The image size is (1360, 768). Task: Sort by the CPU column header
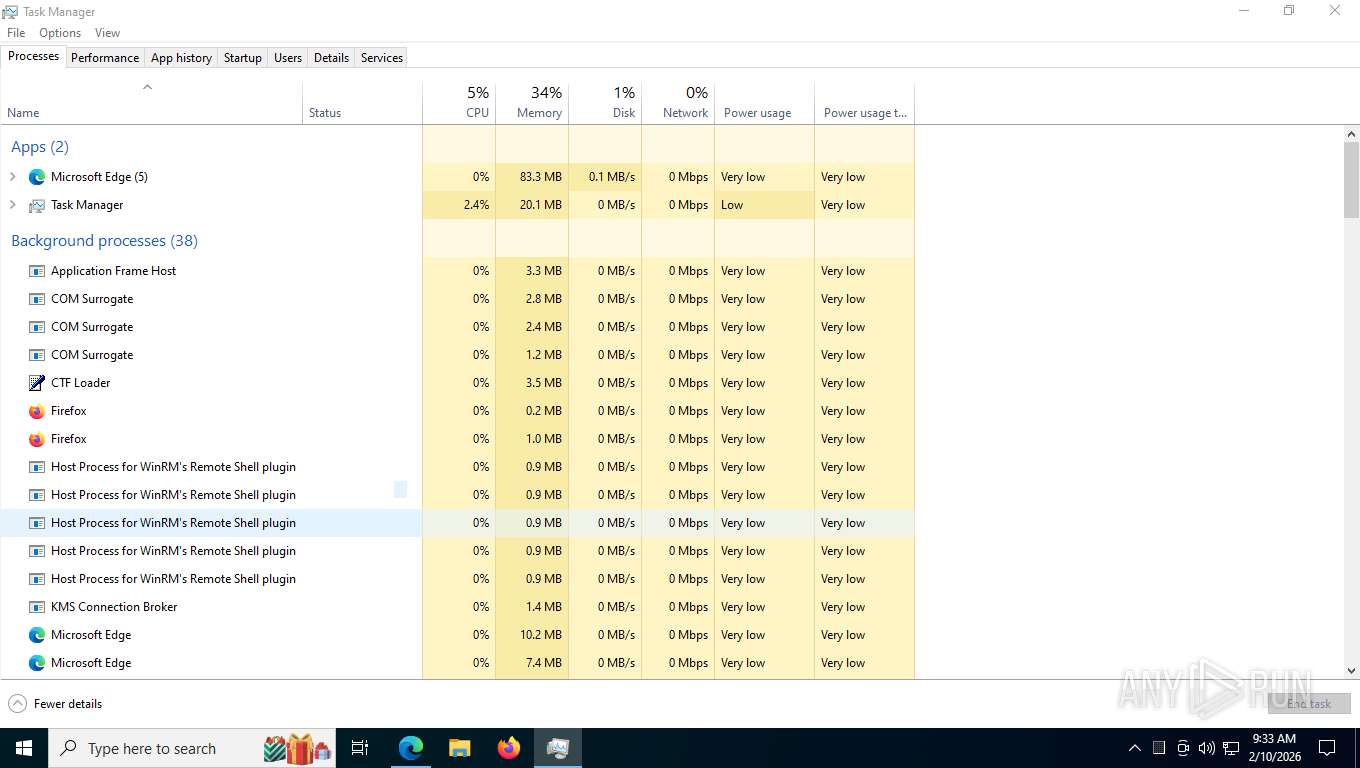pos(459,103)
